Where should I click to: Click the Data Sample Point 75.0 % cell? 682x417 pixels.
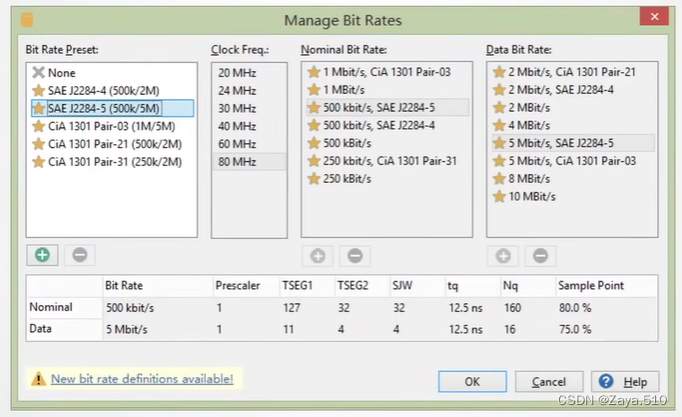[x=606, y=329]
